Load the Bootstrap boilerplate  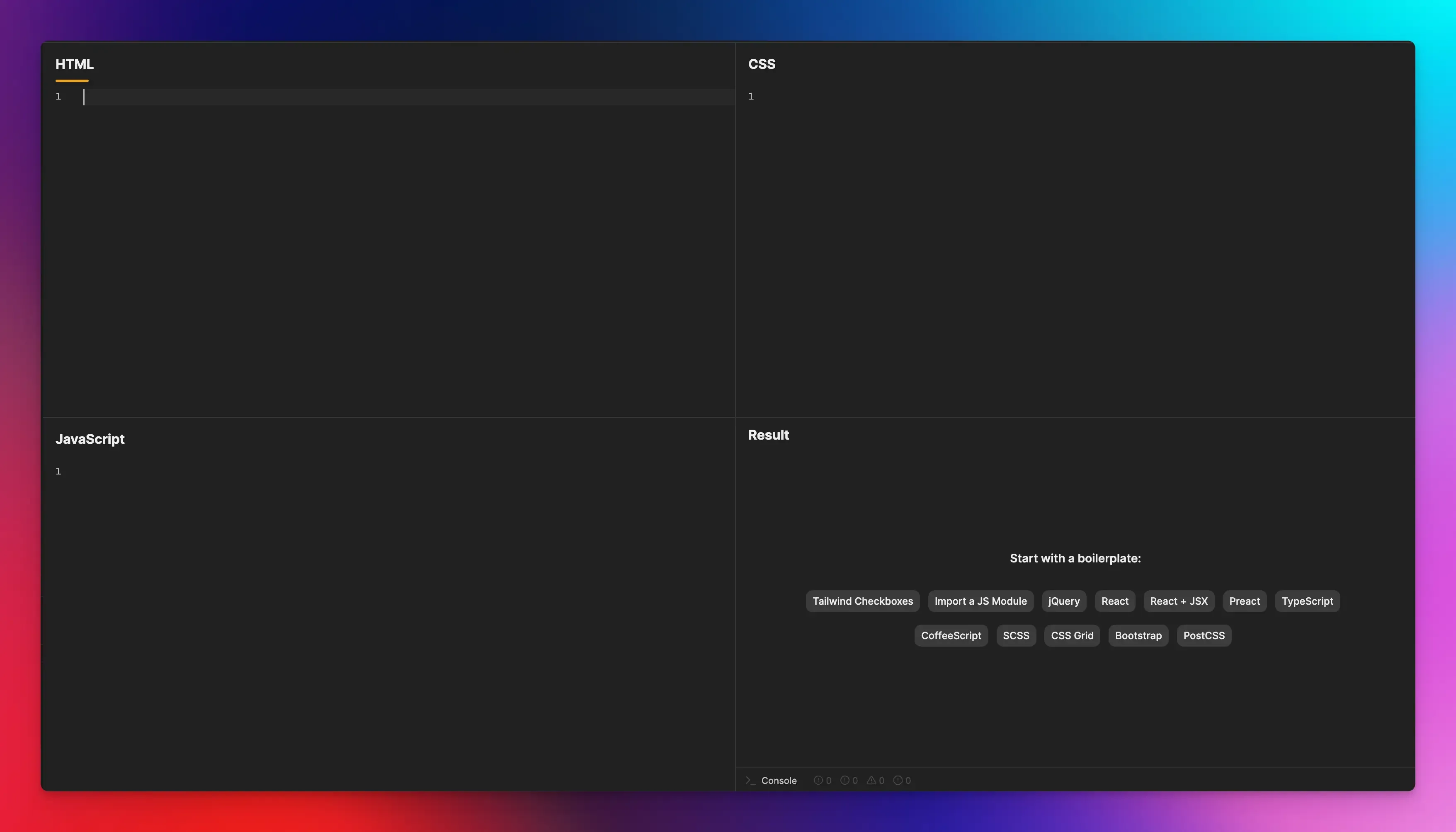pyautogui.click(x=1137, y=635)
